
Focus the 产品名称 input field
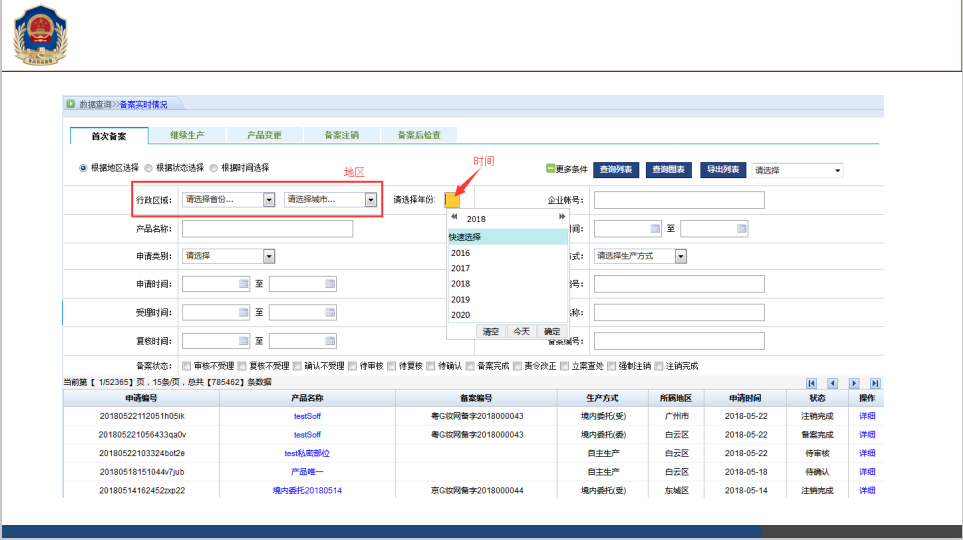(267, 229)
